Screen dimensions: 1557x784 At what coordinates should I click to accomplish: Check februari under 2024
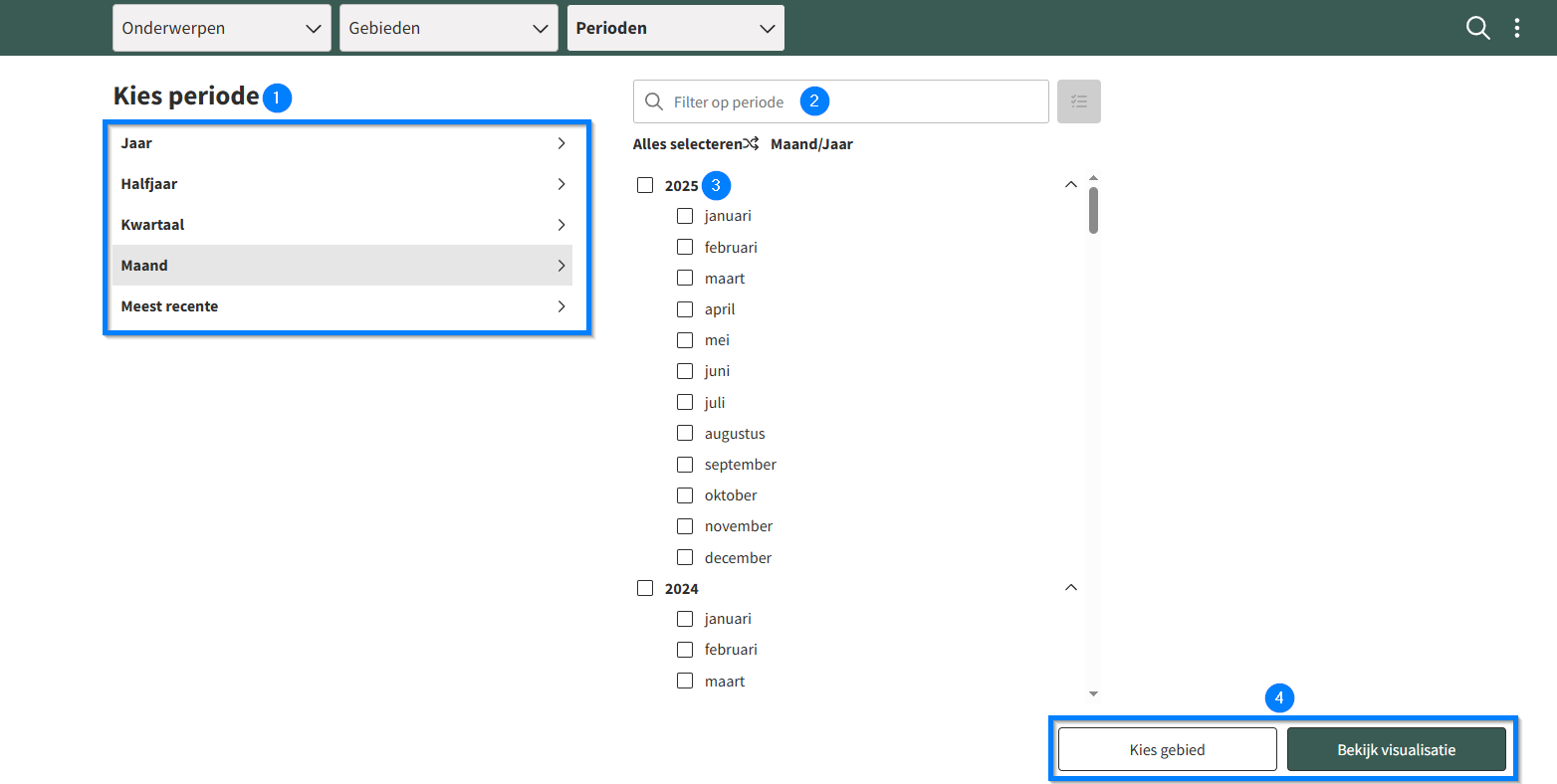tap(685, 650)
